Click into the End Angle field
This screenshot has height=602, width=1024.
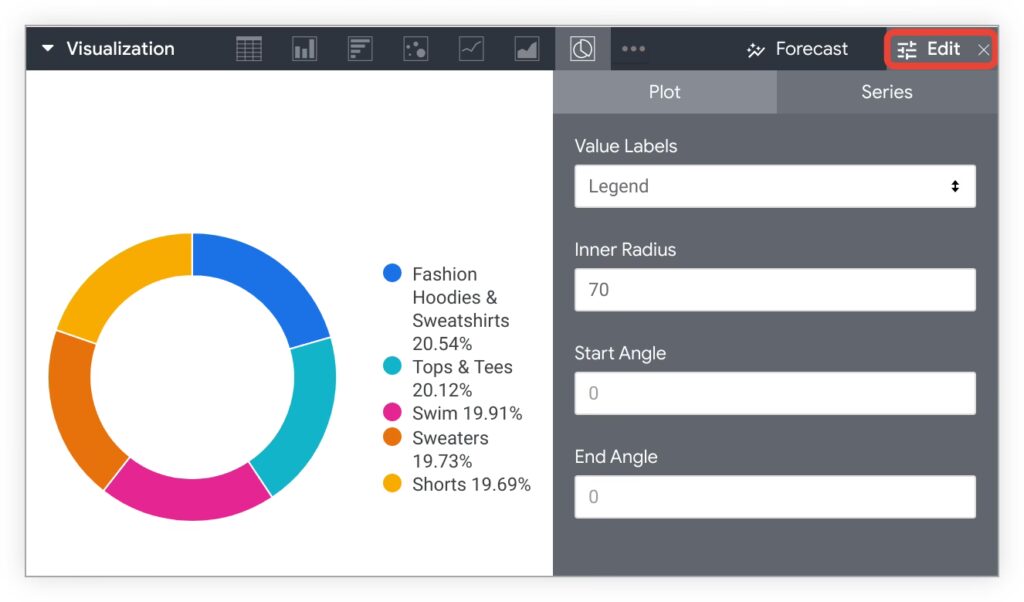774,497
